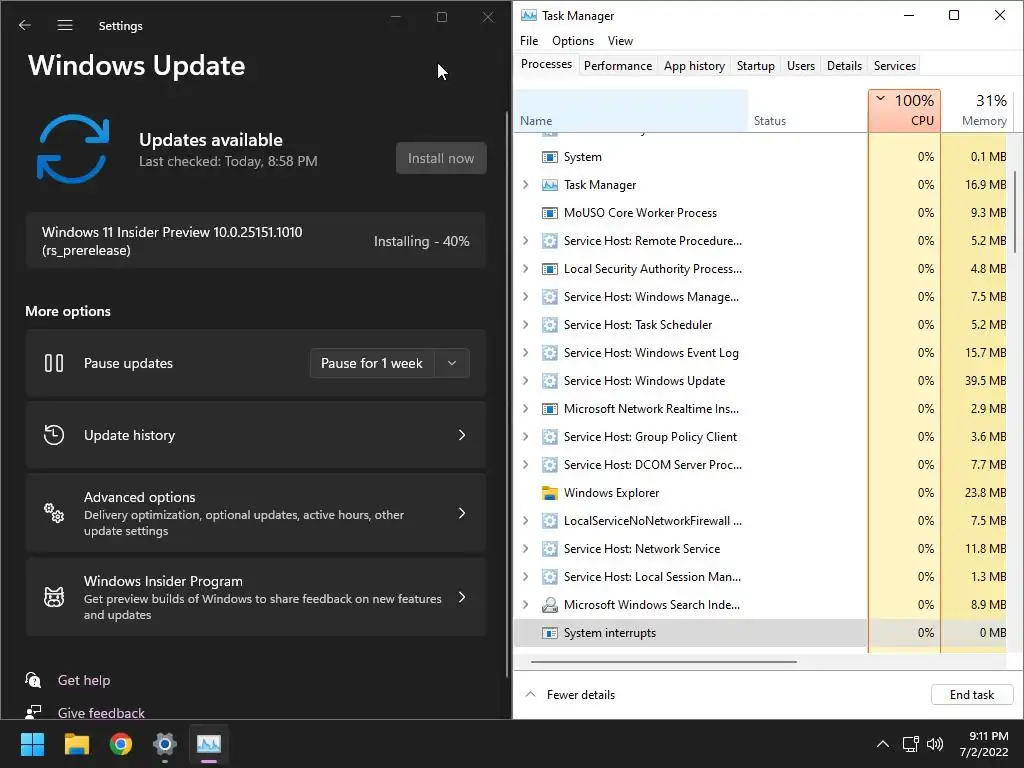1024x768 pixels.
Task: Click the Pause updates pause icon
Action: click(54, 363)
